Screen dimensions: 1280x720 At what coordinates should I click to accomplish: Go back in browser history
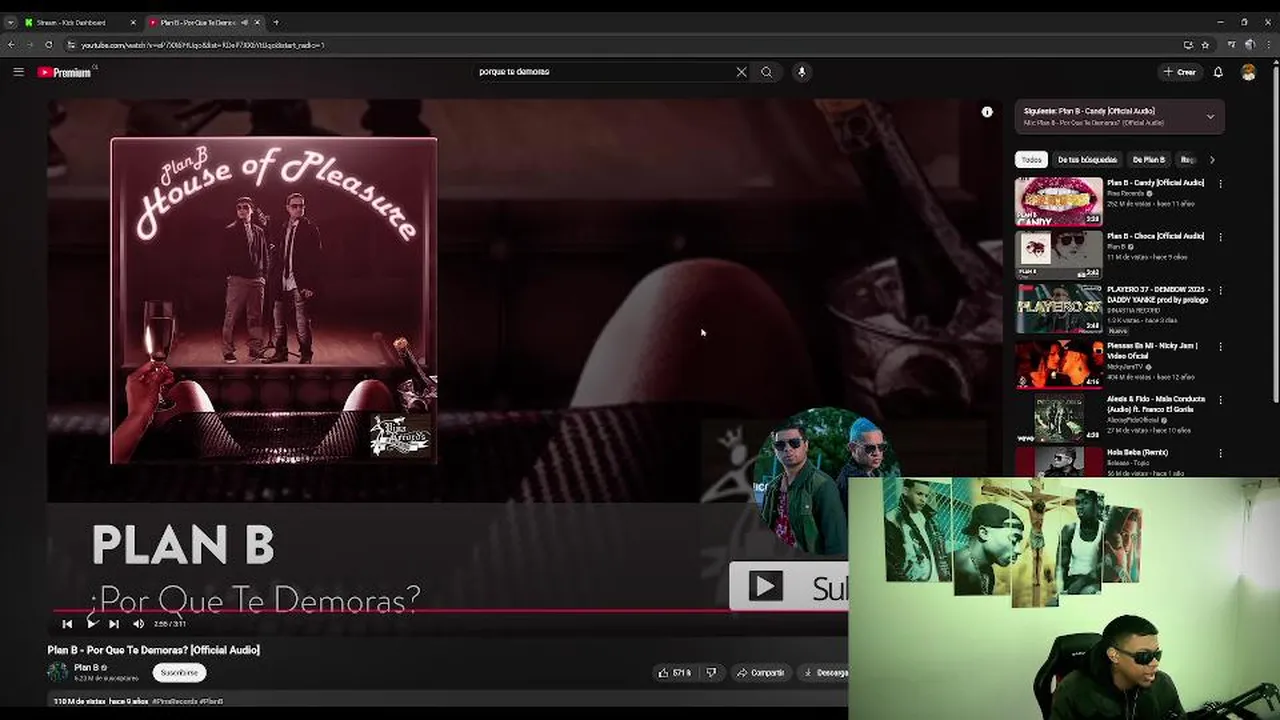[11, 45]
